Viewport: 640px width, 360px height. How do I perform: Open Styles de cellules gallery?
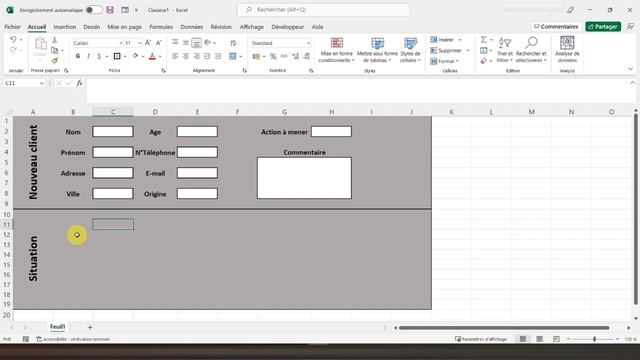point(410,50)
